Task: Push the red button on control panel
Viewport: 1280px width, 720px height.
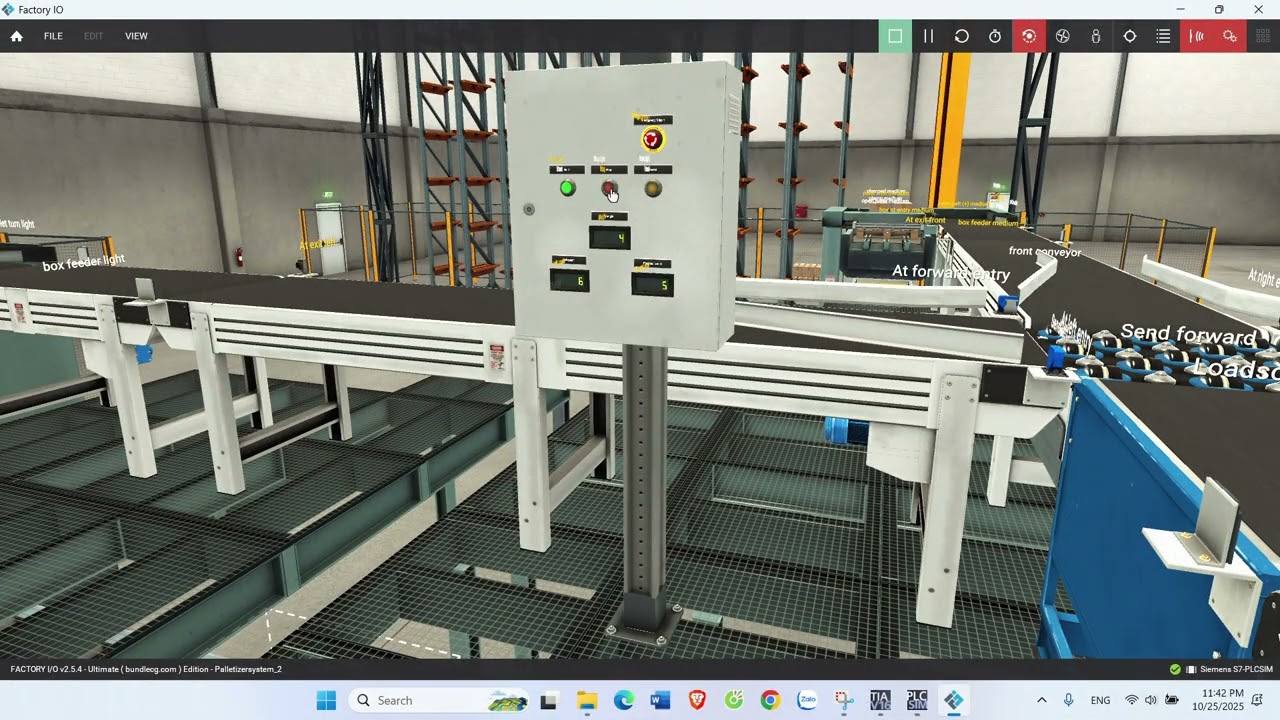Action: [609, 188]
